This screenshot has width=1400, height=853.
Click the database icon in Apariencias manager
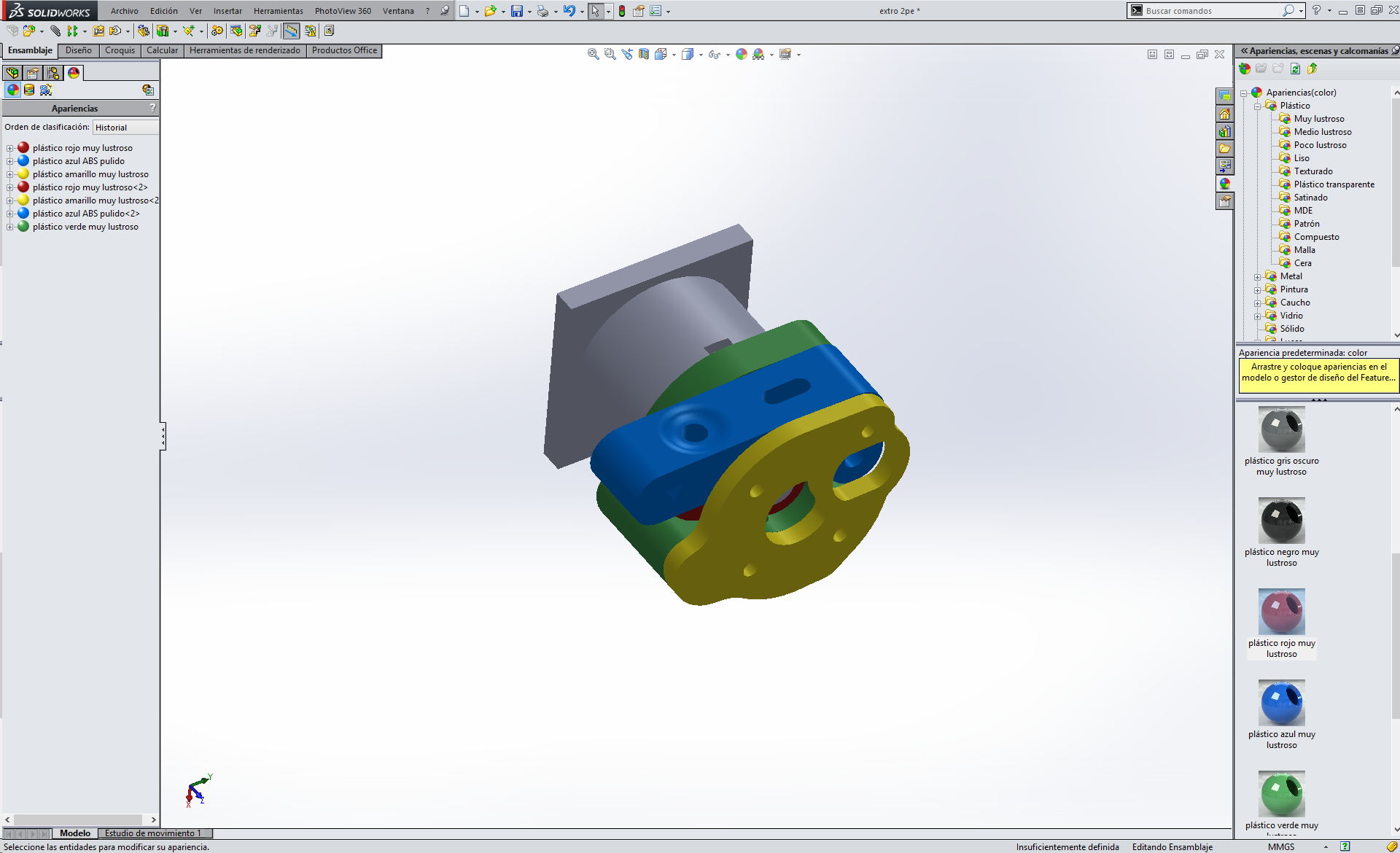point(29,90)
